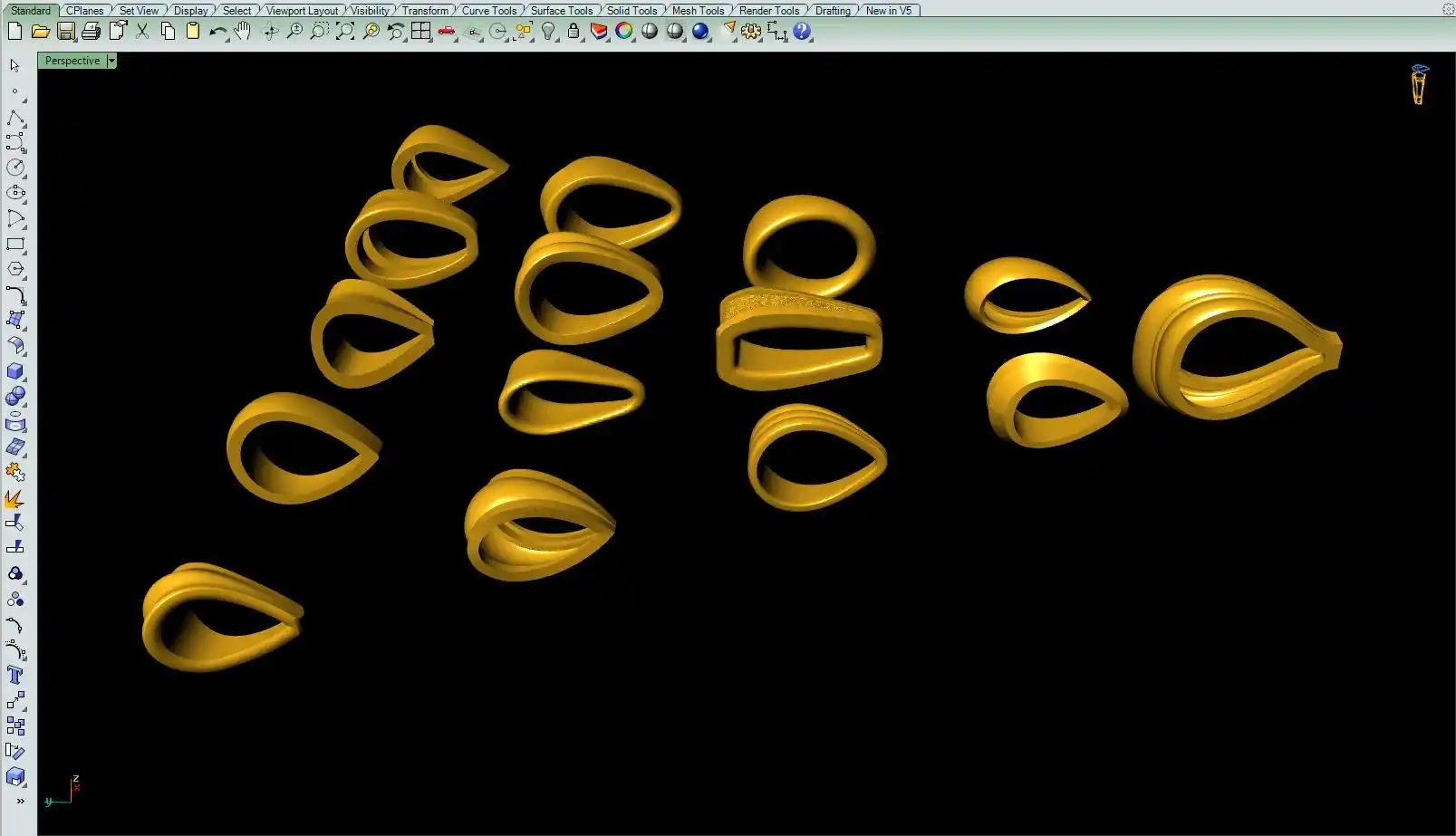Select the Pan view hand tool

(242, 32)
